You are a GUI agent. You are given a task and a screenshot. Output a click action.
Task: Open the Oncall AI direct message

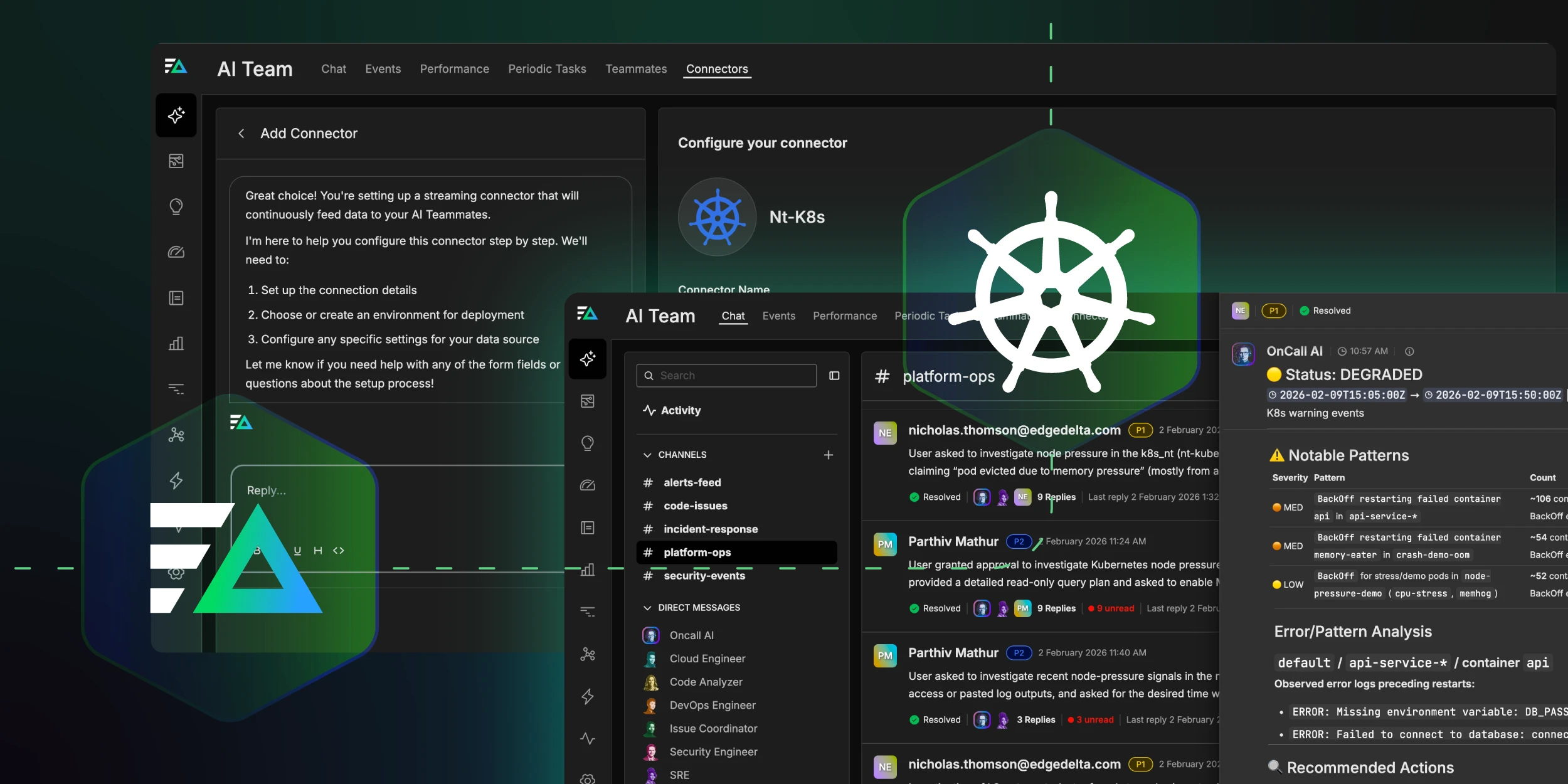[x=691, y=635]
